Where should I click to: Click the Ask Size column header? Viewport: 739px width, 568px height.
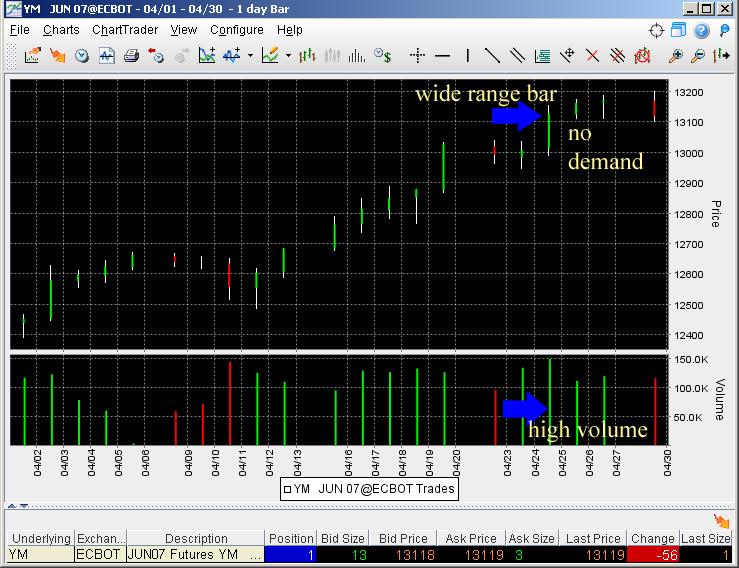(x=532, y=538)
